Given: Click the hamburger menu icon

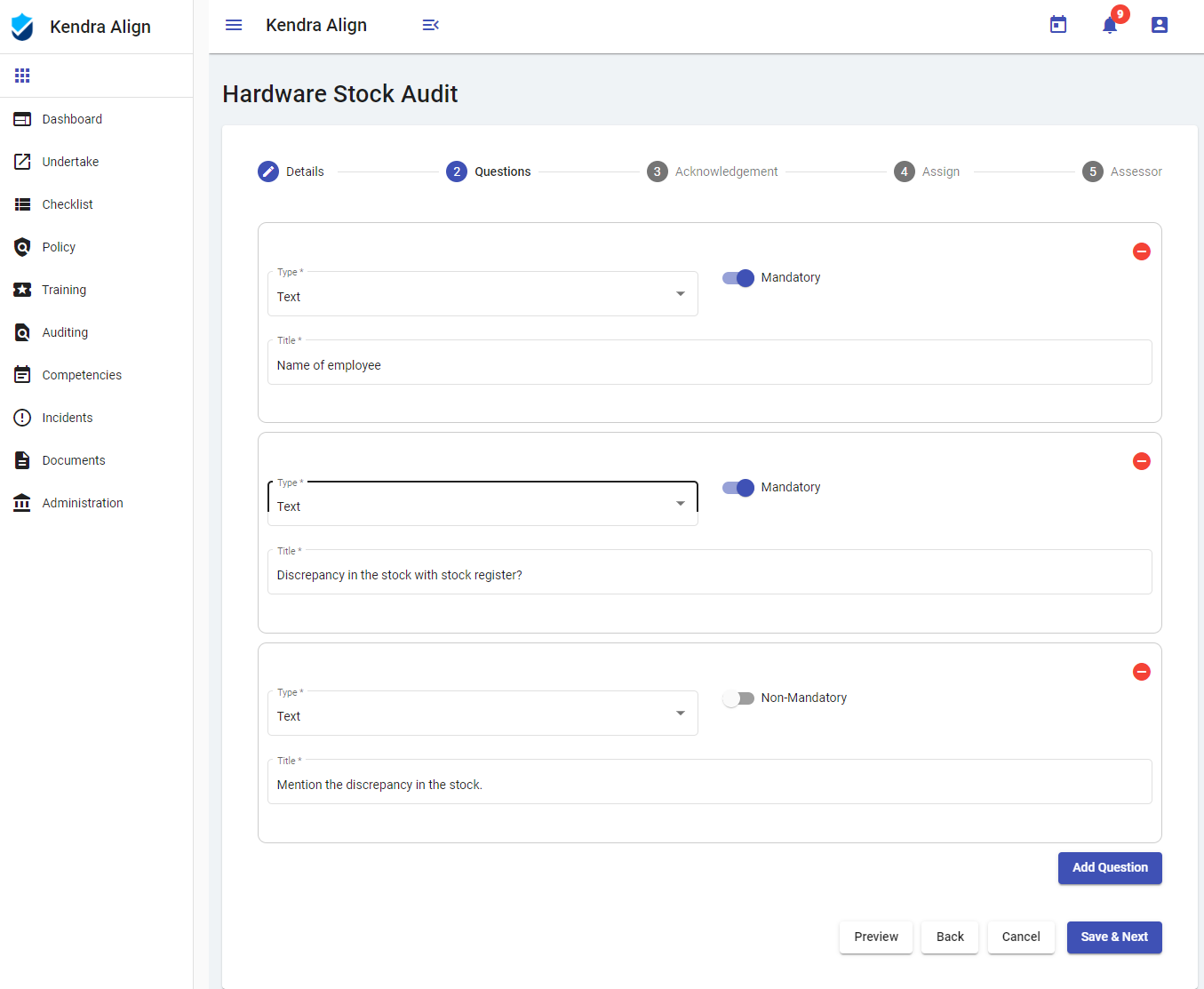Looking at the screenshot, I should (x=234, y=25).
